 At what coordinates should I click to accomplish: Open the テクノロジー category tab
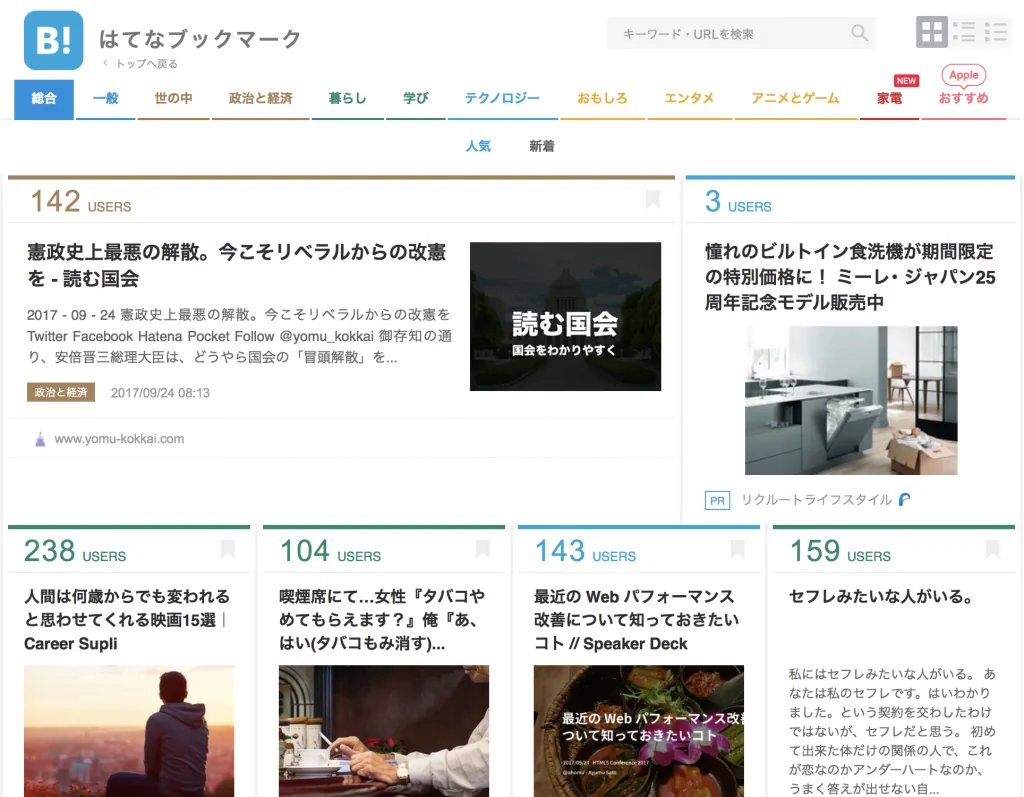(502, 99)
